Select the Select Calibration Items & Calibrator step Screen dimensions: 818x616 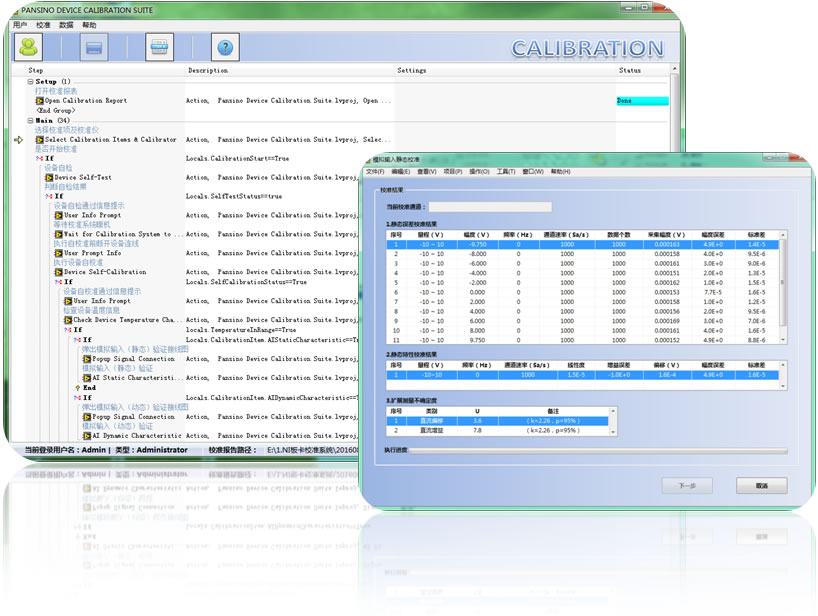click(110, 140)
